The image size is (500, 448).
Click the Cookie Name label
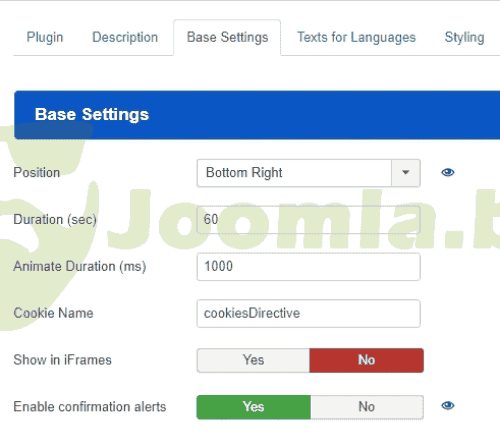(53, 313)
